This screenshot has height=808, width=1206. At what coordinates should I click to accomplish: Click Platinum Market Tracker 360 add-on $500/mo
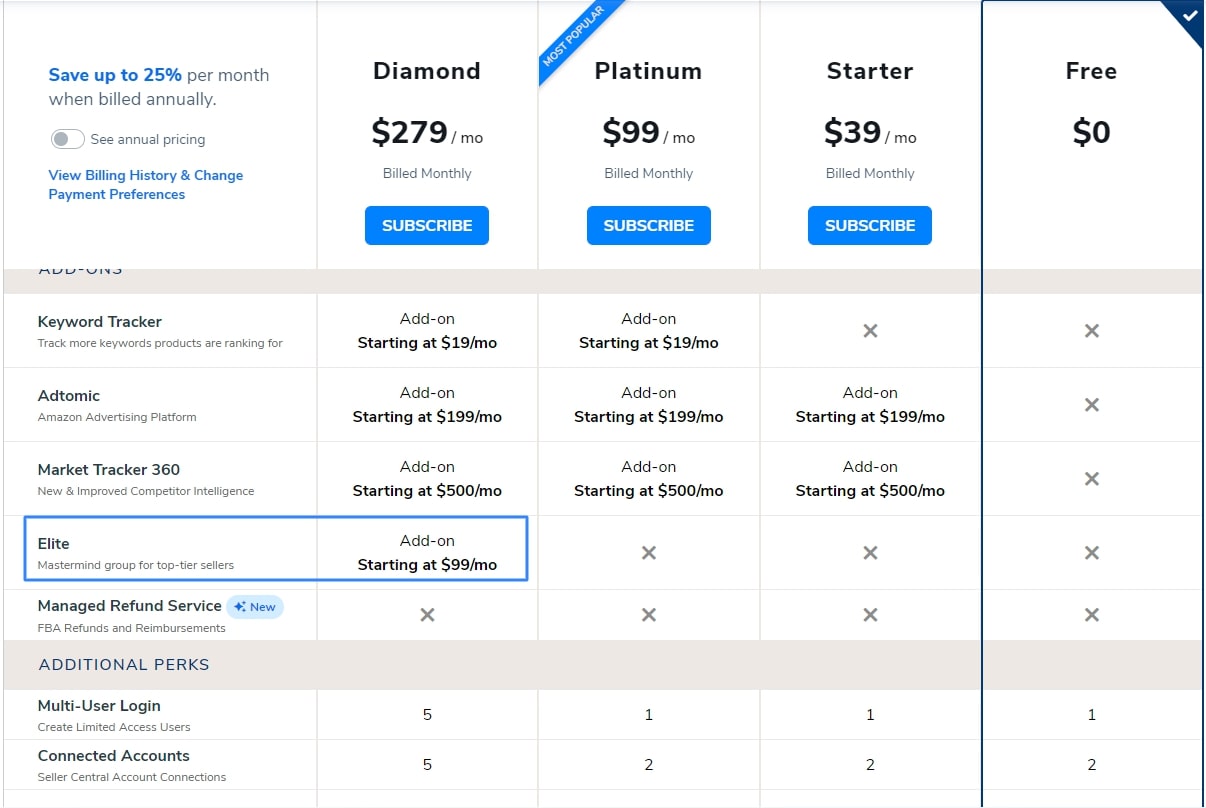click(x=649, y=479)
